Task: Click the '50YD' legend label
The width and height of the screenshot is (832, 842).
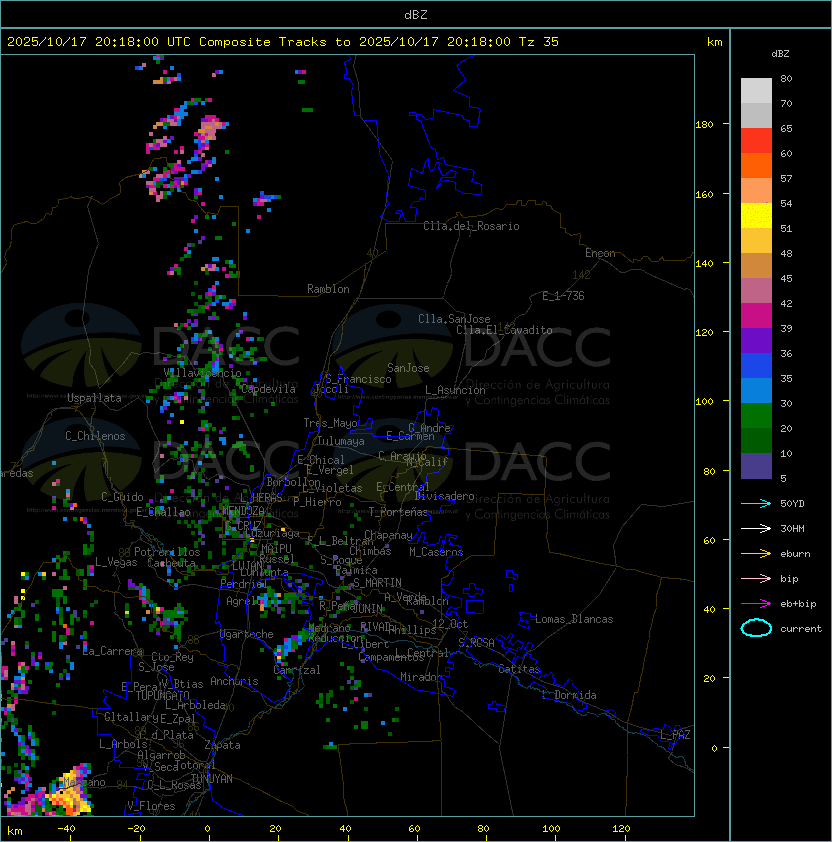Action: [792, 503]
